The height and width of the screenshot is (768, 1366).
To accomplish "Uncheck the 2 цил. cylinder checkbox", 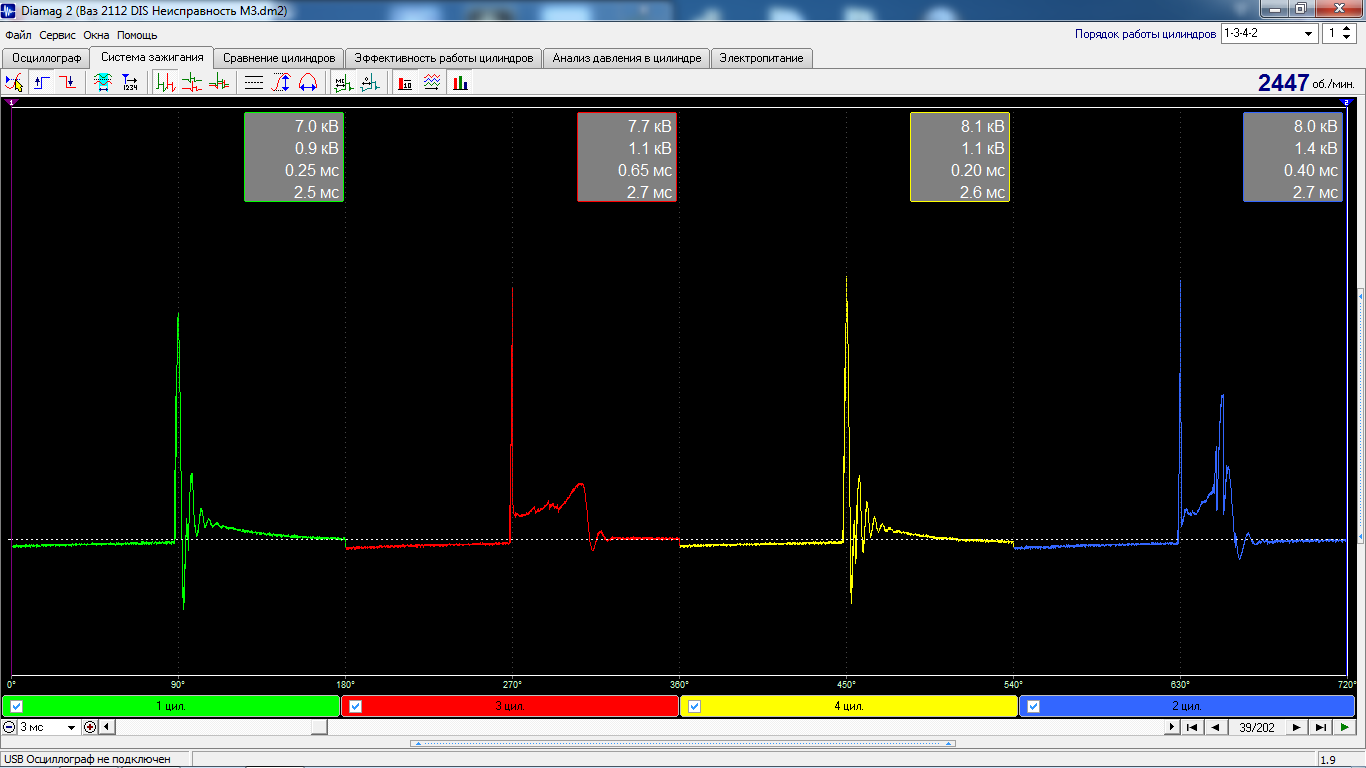I will pyautogui.click(x=1034, y=706).
